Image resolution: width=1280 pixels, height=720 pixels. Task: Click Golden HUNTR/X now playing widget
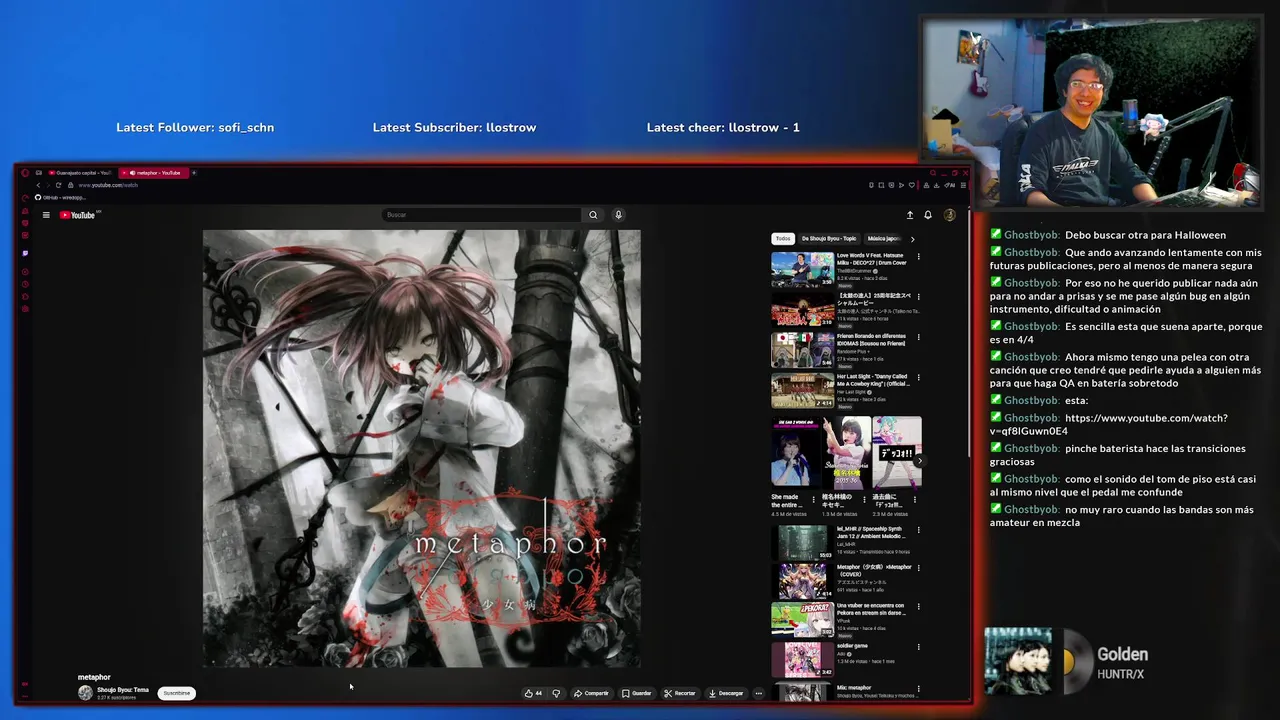point(1069,661)
